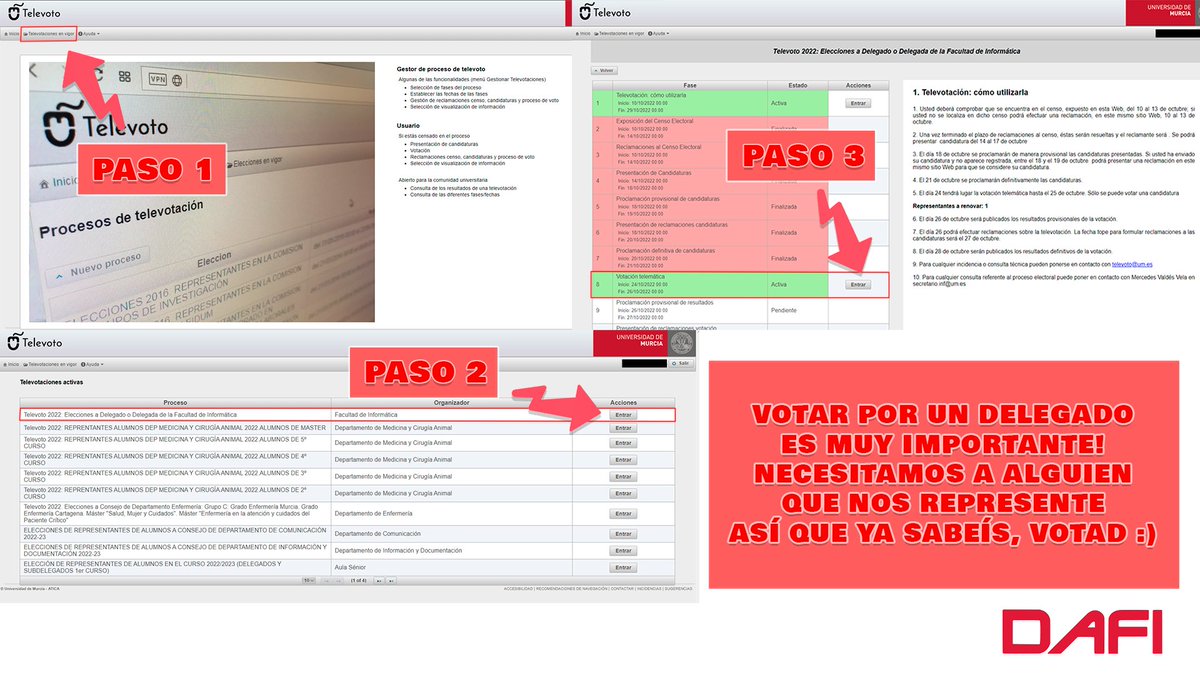Viewport: 1200px width, 675px height.
Task: Click Gestor de proceso de televoto heading
Action: [441, 67]
